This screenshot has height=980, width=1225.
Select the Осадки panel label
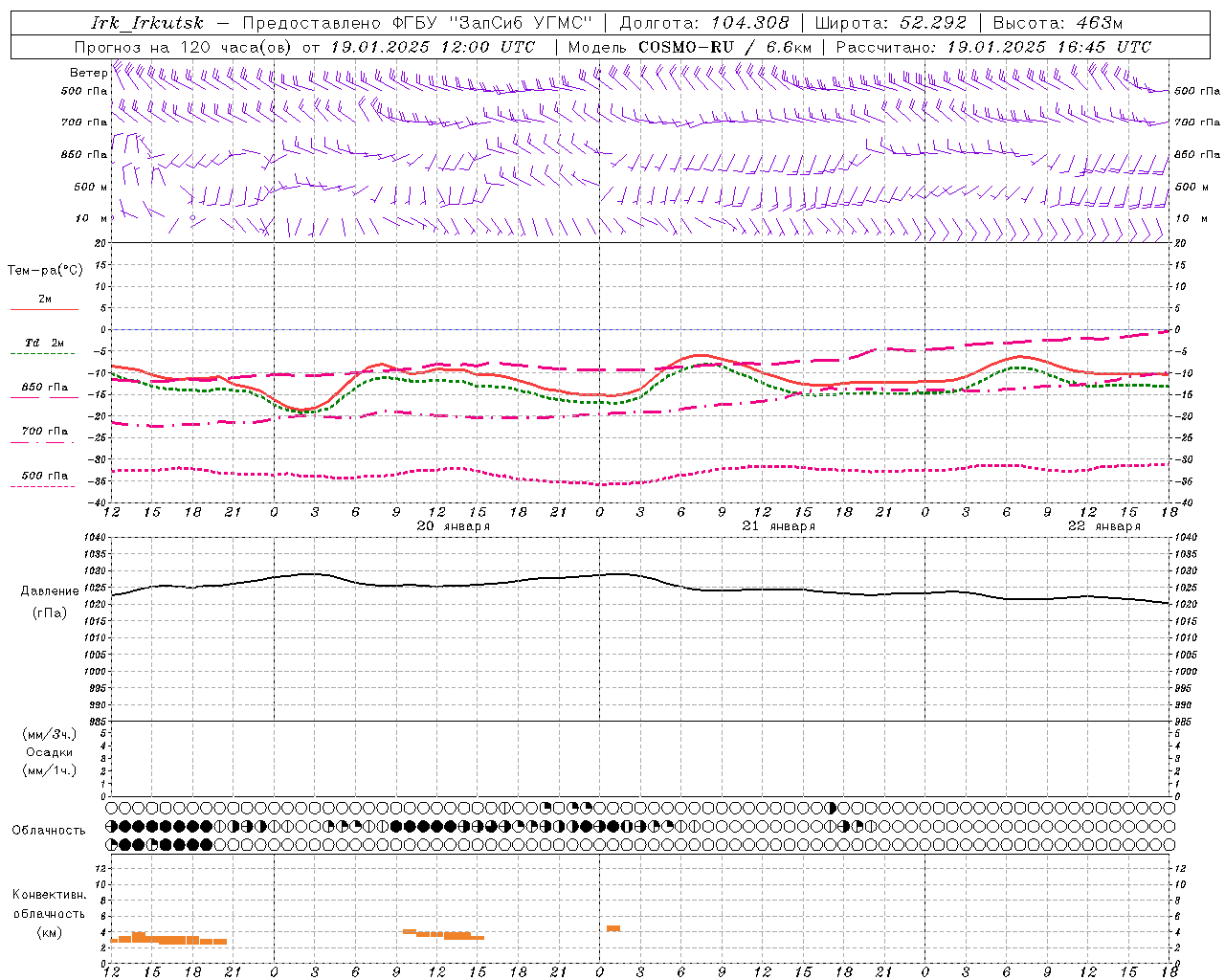50,752
